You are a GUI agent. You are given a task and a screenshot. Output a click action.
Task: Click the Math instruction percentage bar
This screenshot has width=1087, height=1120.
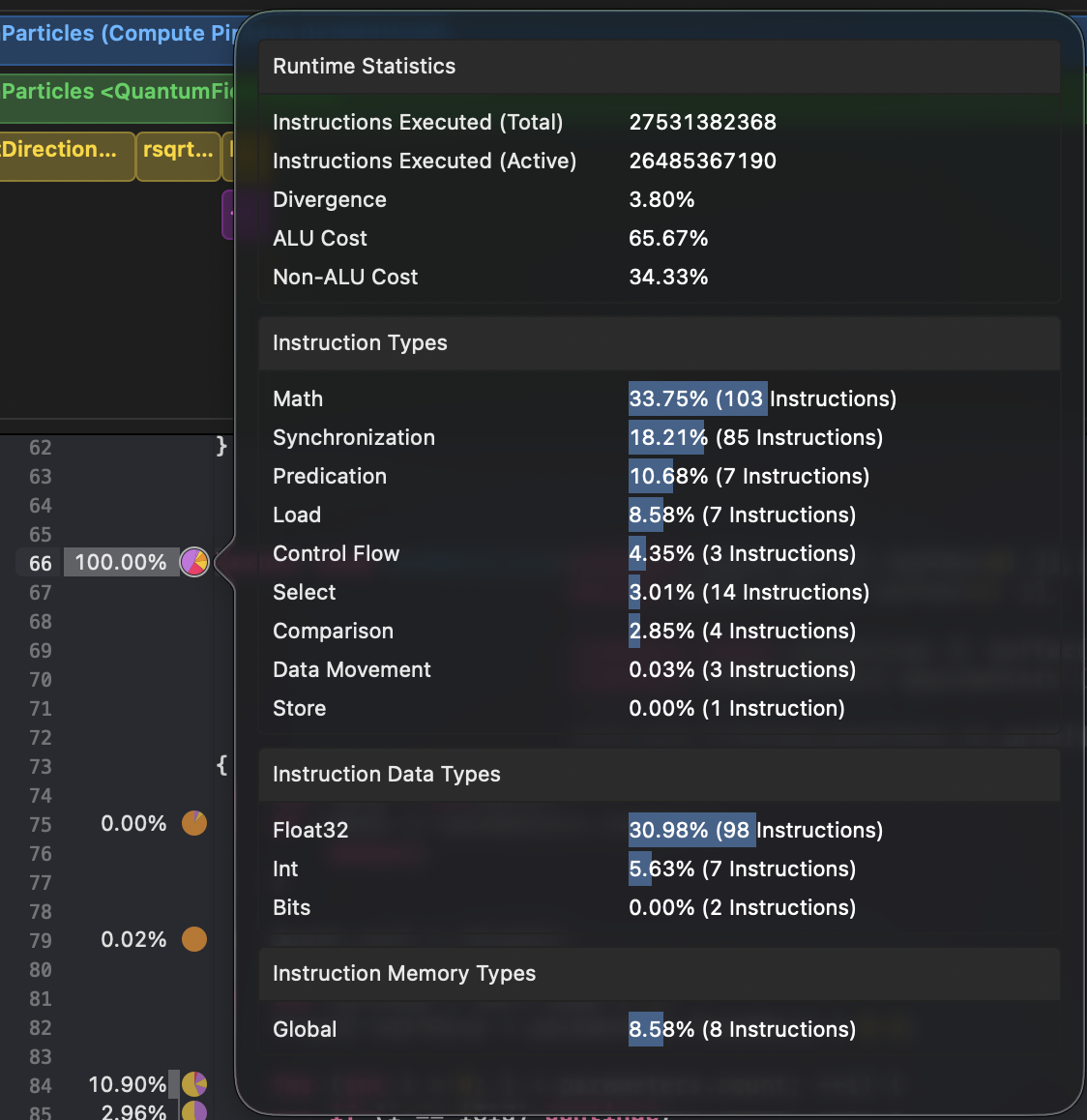(697, 398)
